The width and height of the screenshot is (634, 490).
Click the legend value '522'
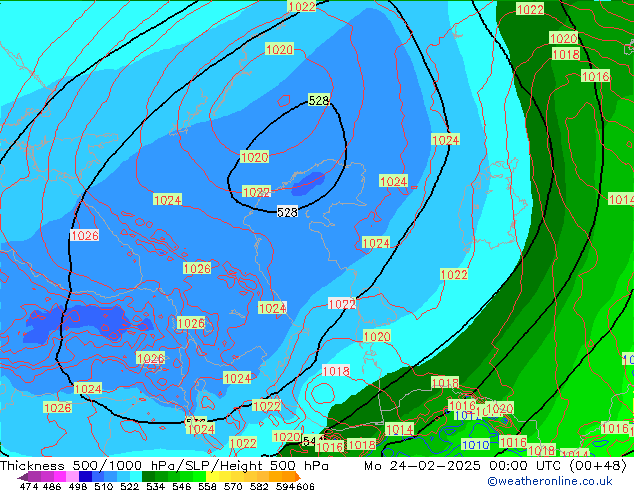tap(129, 486)
